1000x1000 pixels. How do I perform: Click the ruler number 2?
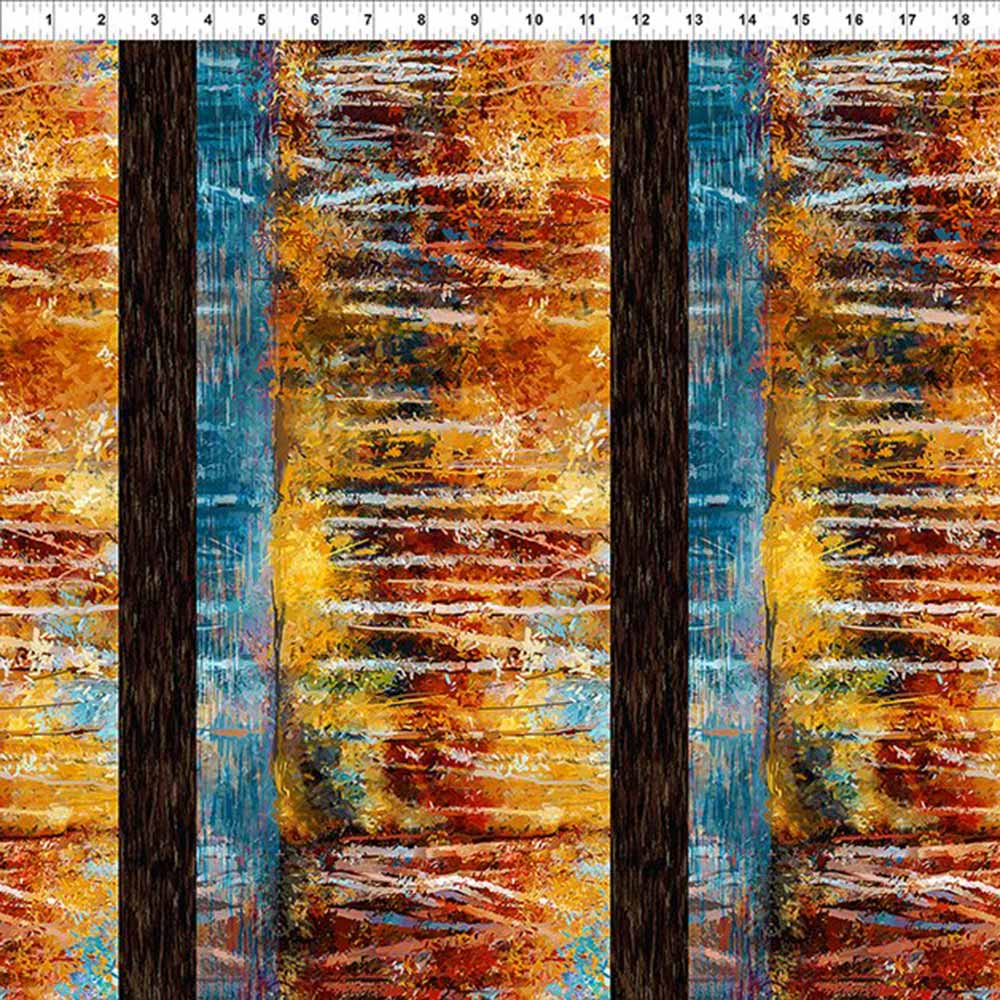(x=101, y=19)
